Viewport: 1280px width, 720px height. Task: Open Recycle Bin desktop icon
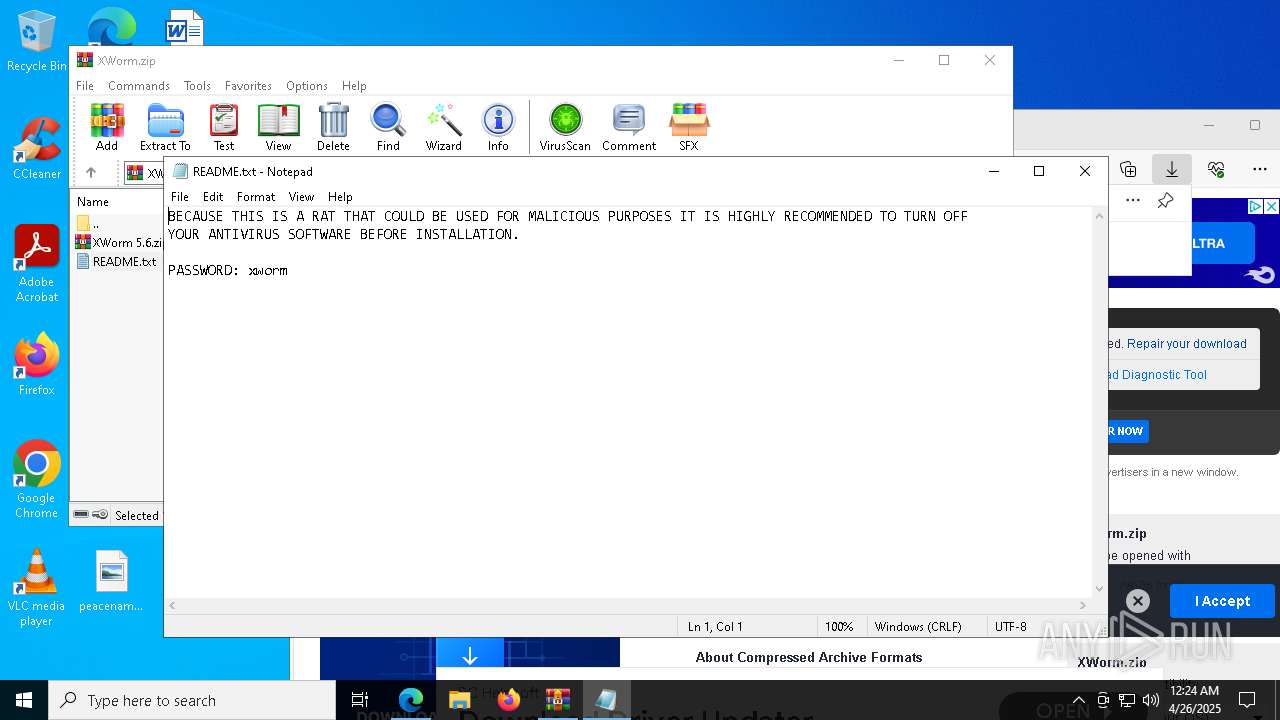click(37, 43)
